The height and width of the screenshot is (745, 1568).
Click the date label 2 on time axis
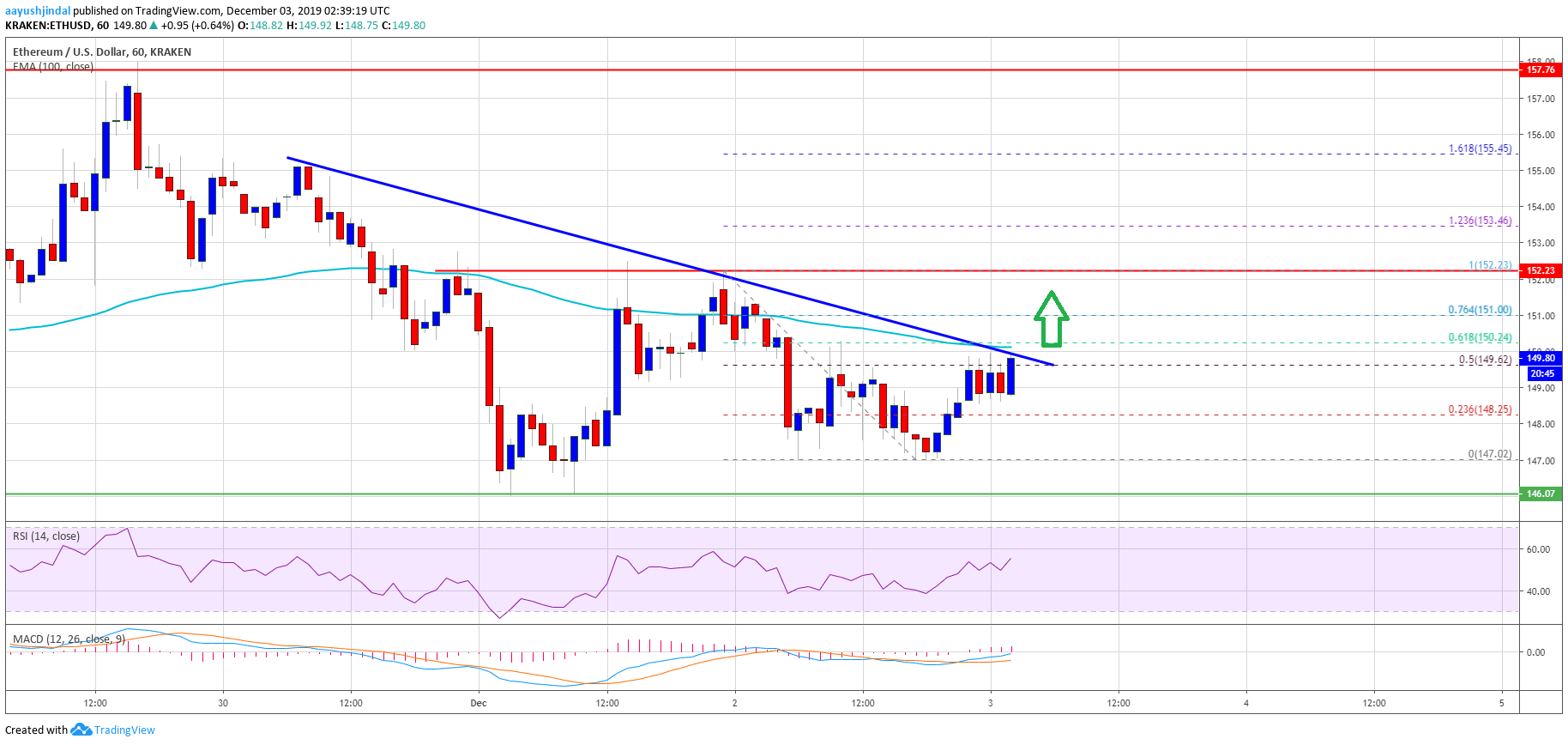point(734,703)
